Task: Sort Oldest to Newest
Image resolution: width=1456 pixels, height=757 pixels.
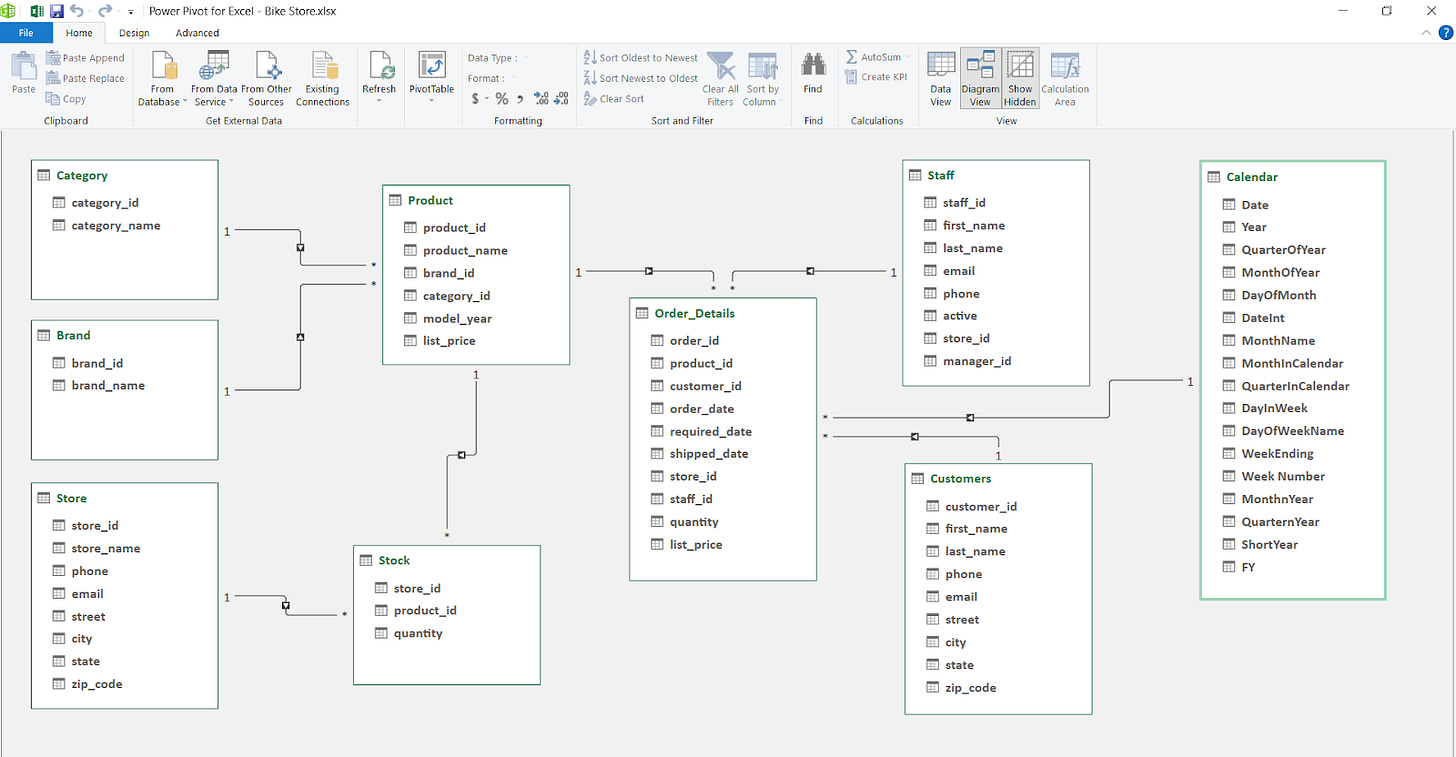Action: pos(641,58)
